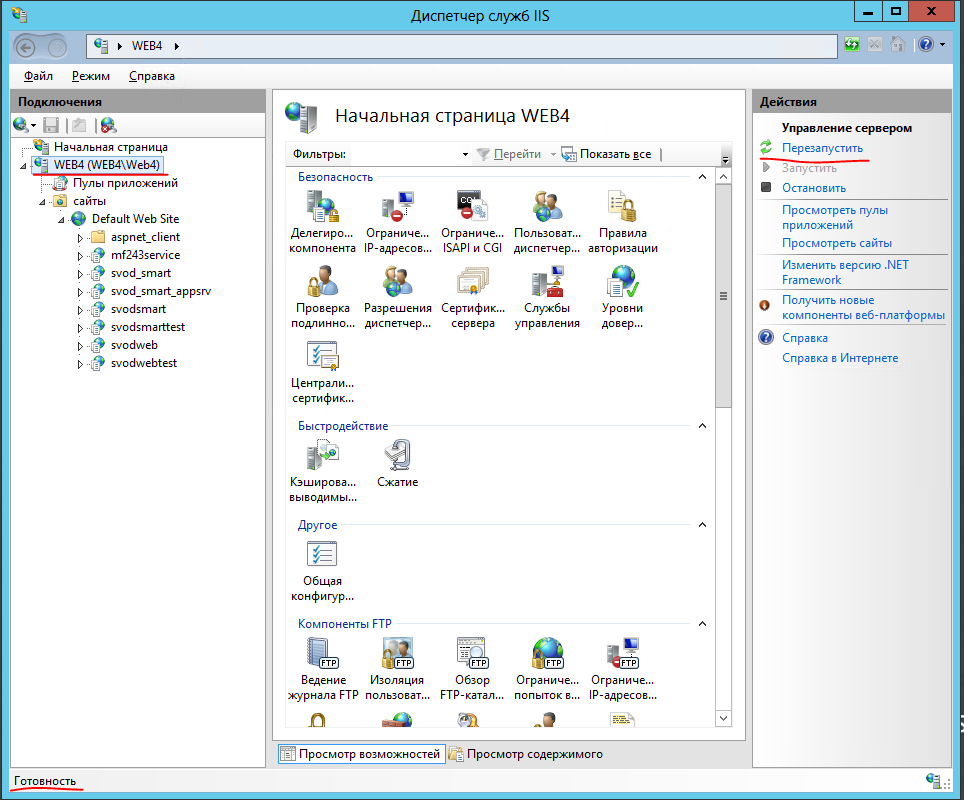This screenshot has width=964, height=800.
Task: Expand the aspnet_client folder node
Action: pos(80,238)
